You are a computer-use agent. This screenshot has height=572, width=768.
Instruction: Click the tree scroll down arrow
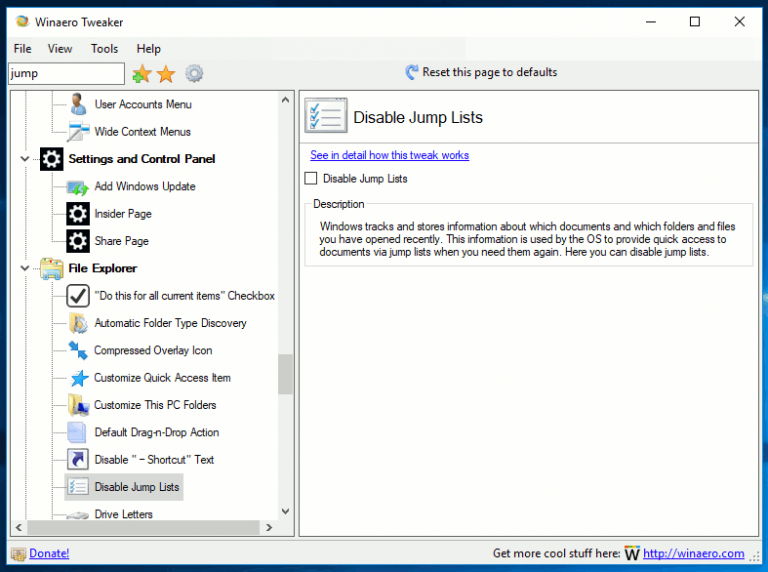[x=286, y=511]
